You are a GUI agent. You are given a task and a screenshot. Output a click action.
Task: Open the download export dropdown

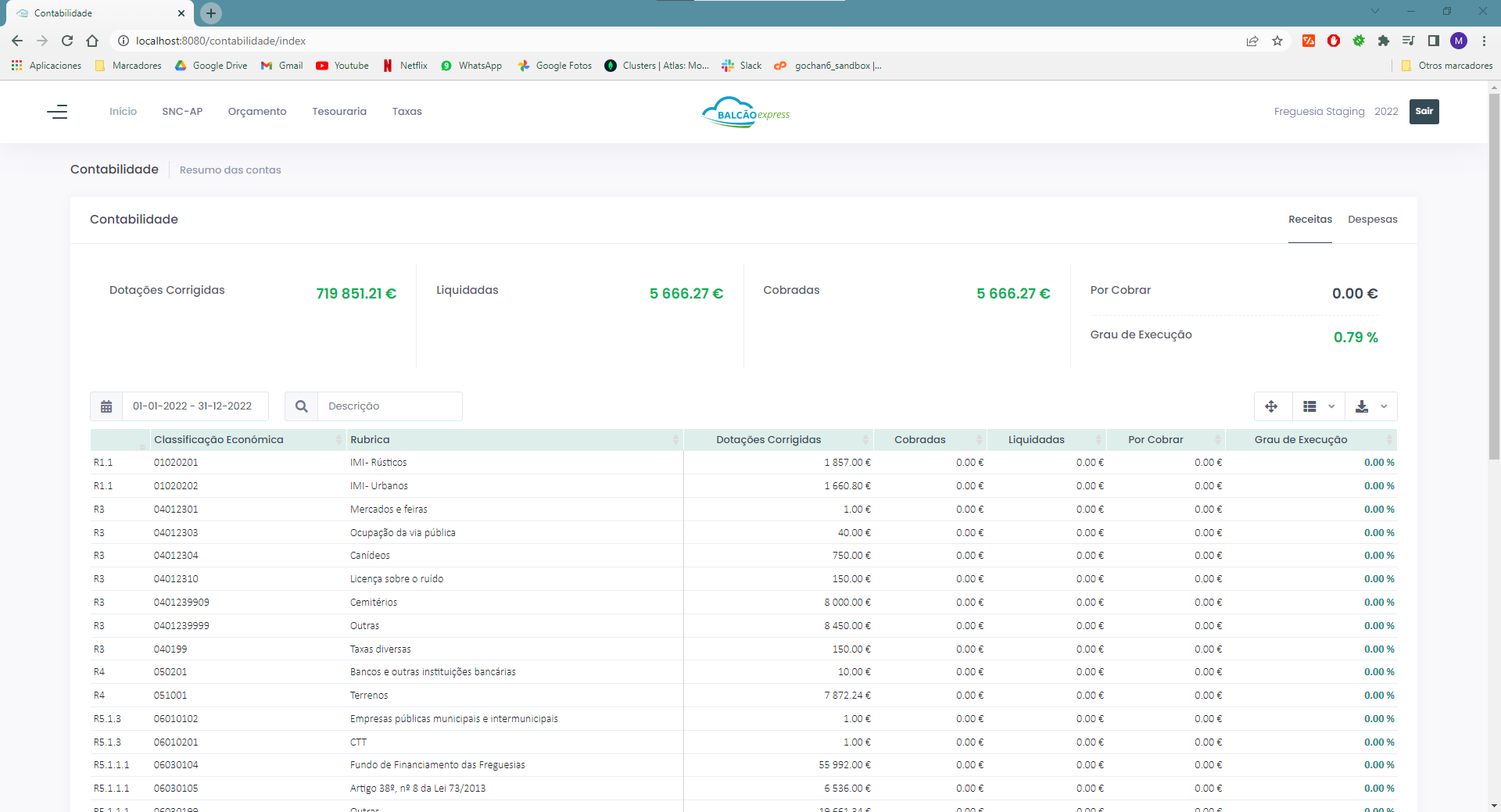click(1371, 406)
